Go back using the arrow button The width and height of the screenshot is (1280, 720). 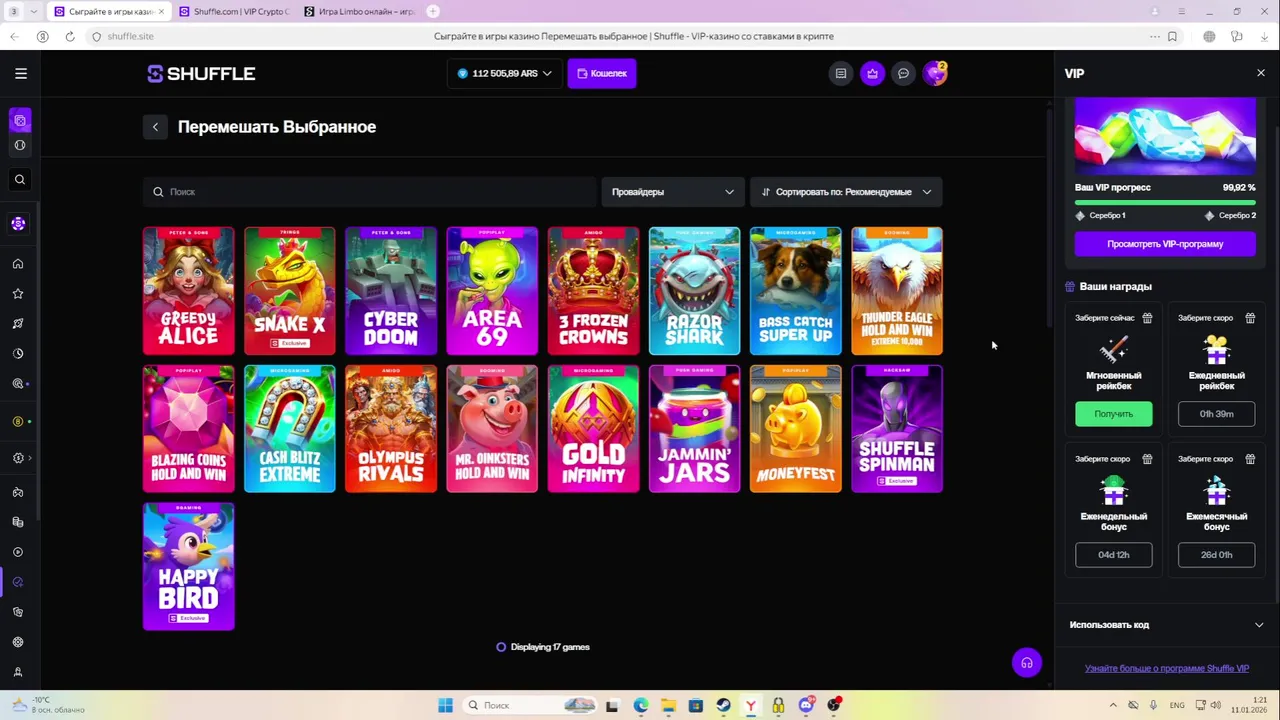(x=155, y=127)
